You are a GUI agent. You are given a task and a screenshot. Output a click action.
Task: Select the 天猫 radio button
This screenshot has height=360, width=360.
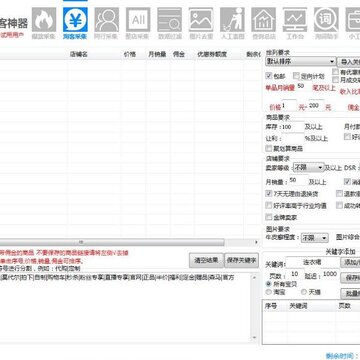click(x=304, y=292)
